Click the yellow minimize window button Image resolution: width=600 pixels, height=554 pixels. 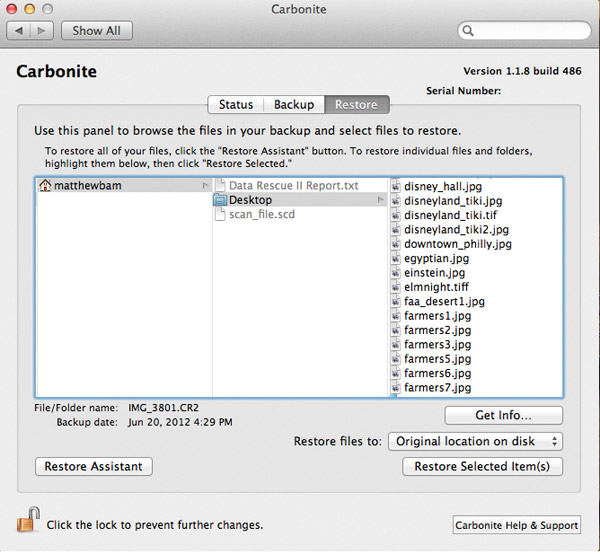[30, 9]
